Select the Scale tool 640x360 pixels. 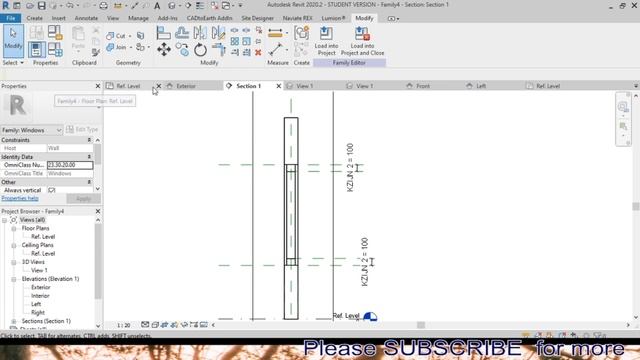(247, 41)
